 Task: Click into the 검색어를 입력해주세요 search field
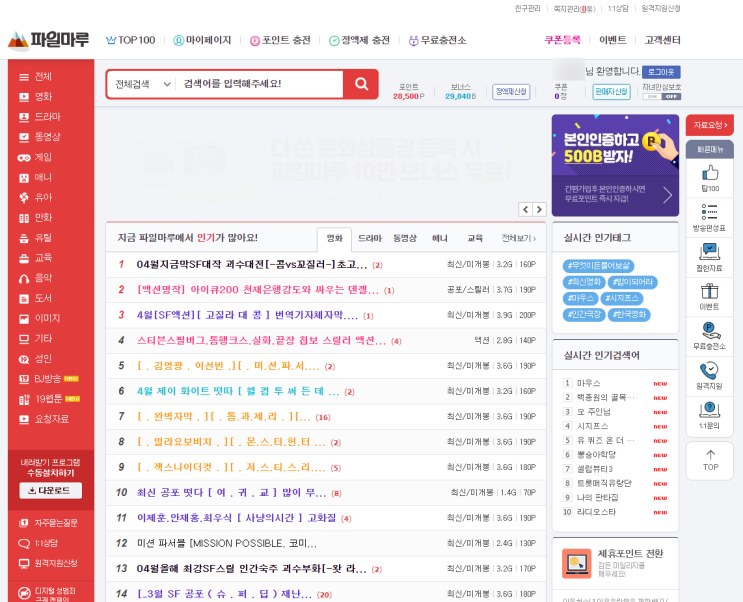point(259,84)
